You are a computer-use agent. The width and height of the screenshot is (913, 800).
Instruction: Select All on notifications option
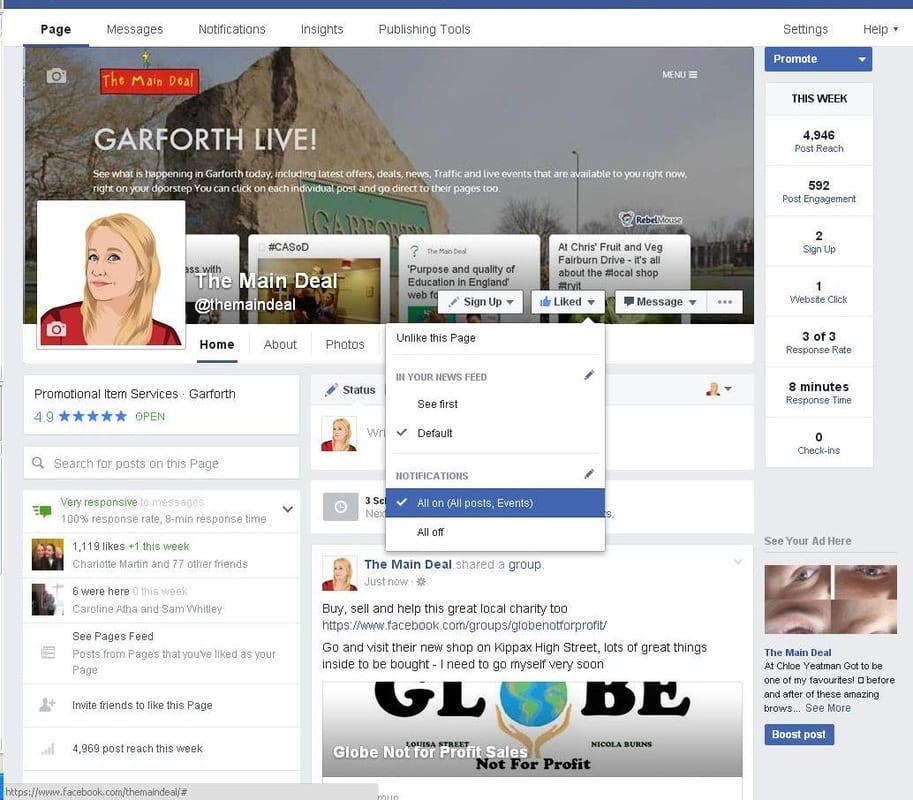[x=495, y=503]
